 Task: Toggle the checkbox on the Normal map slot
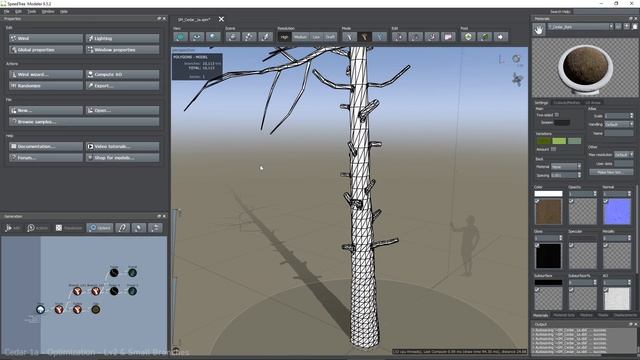pyautogui.click(x=606, y=201)
